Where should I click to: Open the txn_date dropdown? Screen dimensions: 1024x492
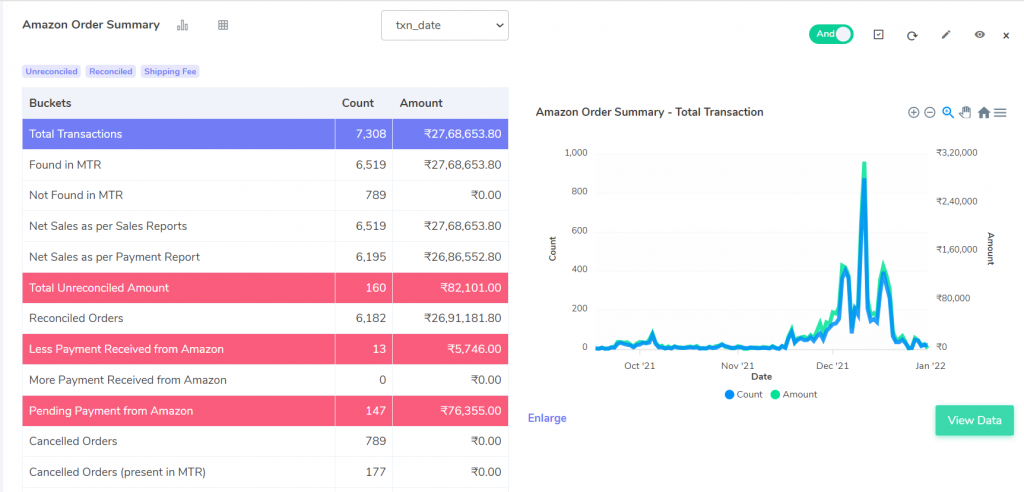pyautogui.click(x=445, y=25)
